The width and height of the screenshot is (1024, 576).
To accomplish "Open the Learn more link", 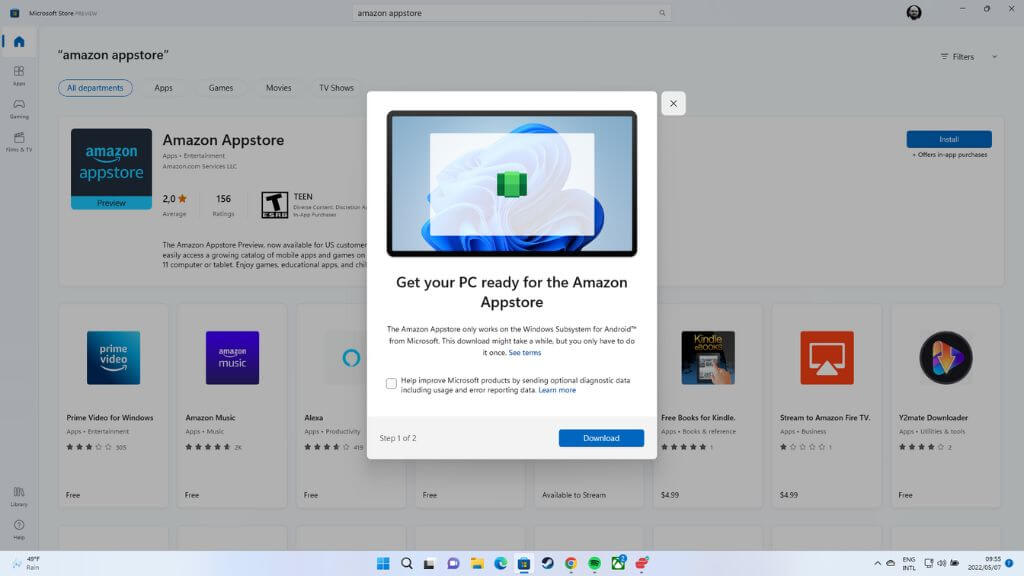I will point(557,390).
